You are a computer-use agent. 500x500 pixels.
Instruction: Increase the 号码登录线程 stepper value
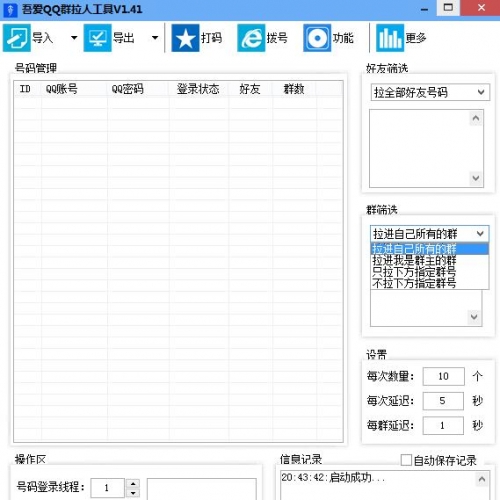(133, 484)
